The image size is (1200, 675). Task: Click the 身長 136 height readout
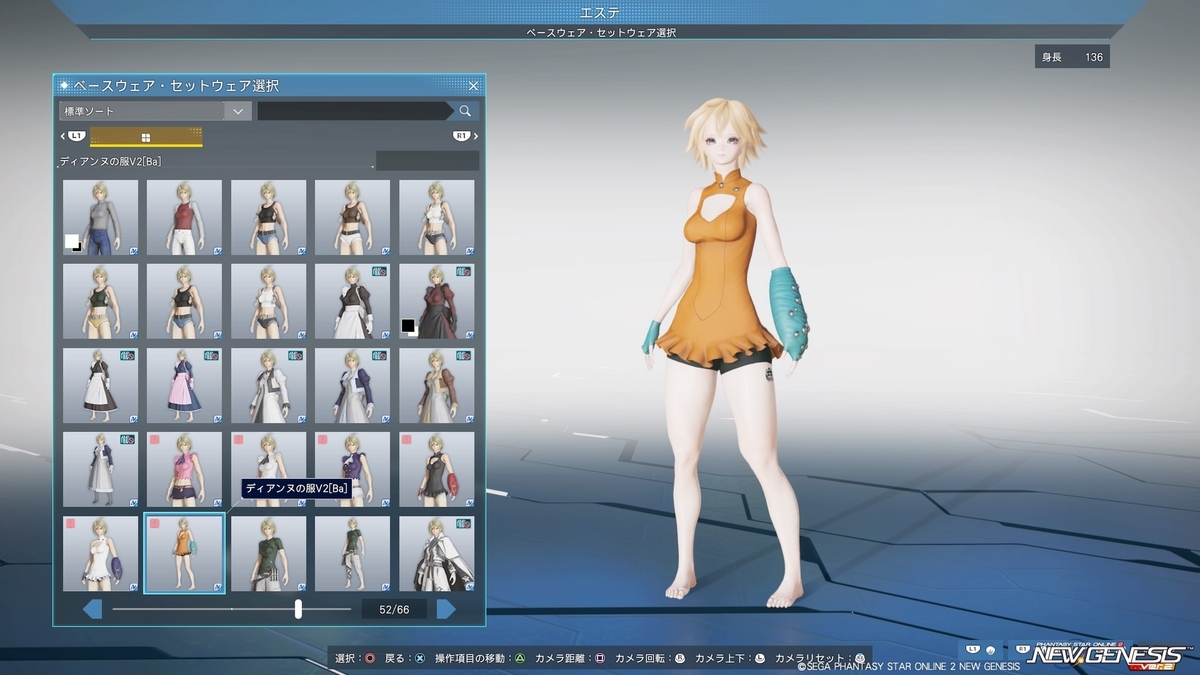point(1072,57)
